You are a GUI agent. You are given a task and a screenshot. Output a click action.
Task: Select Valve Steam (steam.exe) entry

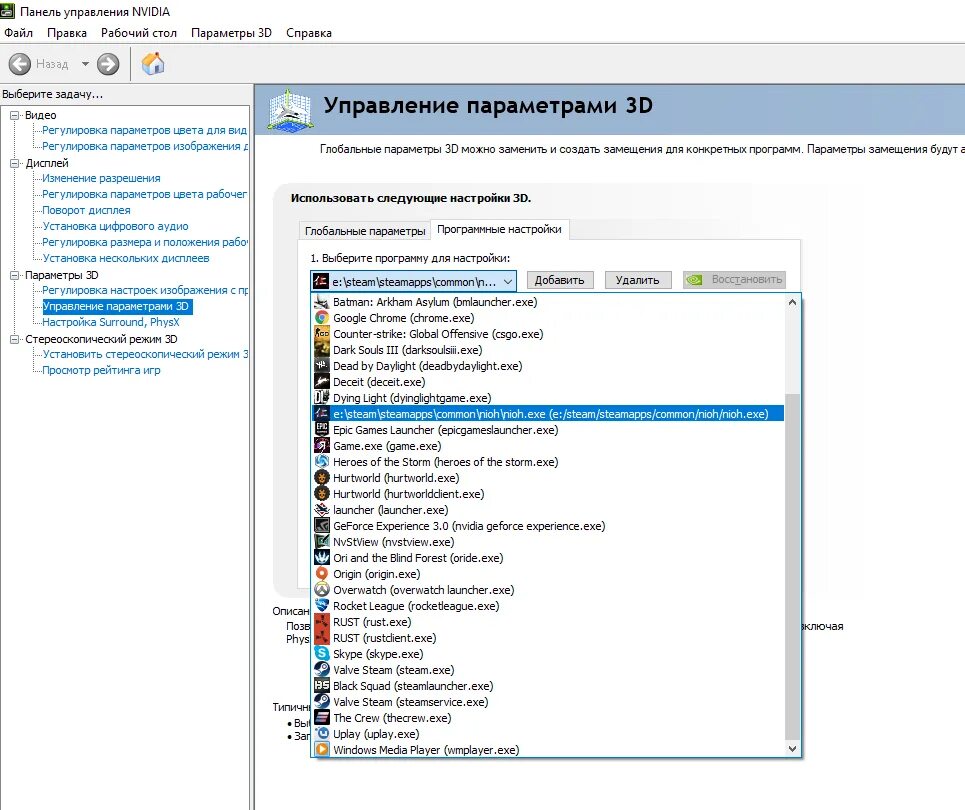point(548,670)
